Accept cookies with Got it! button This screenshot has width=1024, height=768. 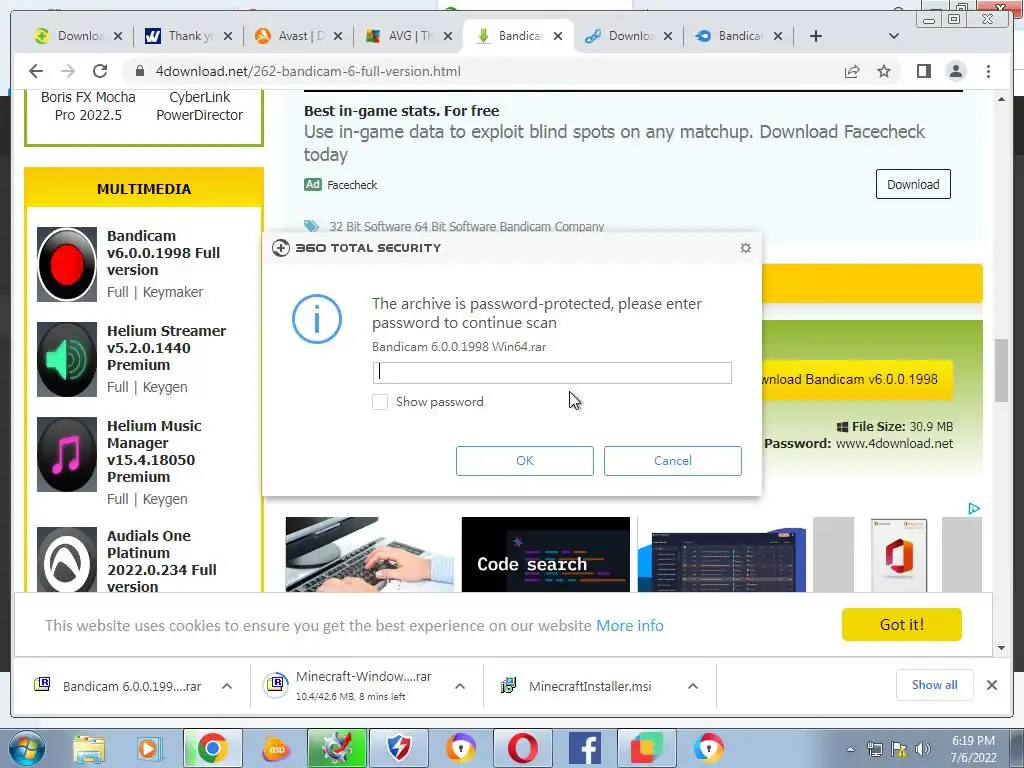pyautogui.click(x=901, y=625)
